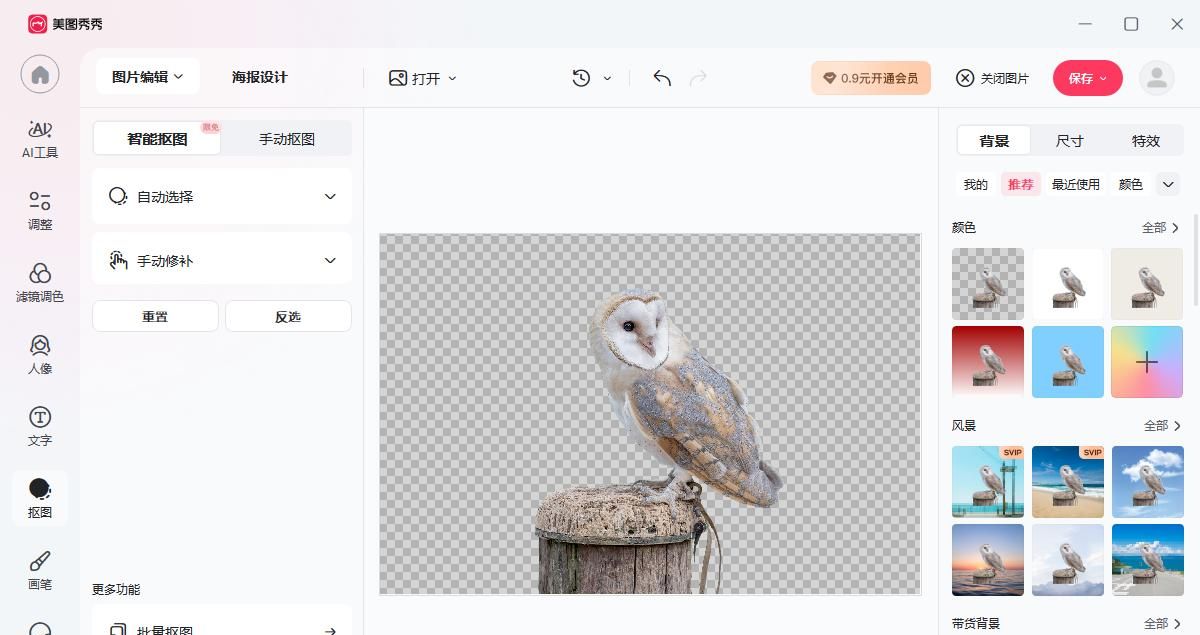Open the 人像 portrait tool

click(40, 355)
